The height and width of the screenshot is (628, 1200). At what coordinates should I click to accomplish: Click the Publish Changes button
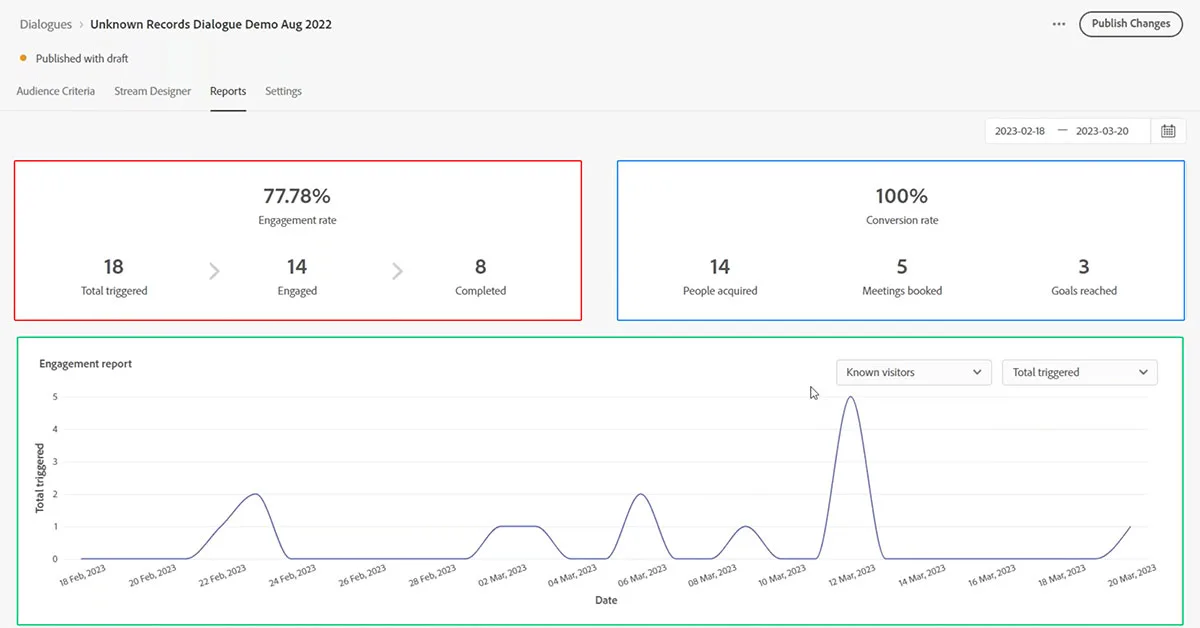pos(1131,24)
